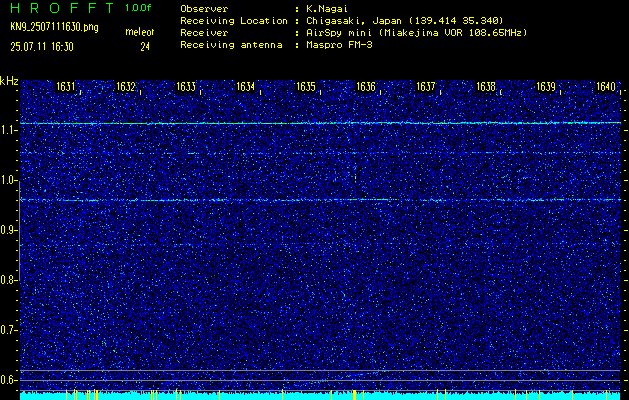The width and height of the screenshot is (629, 400).
Task: Select the version number 1.00f
Action: (138, 8)
